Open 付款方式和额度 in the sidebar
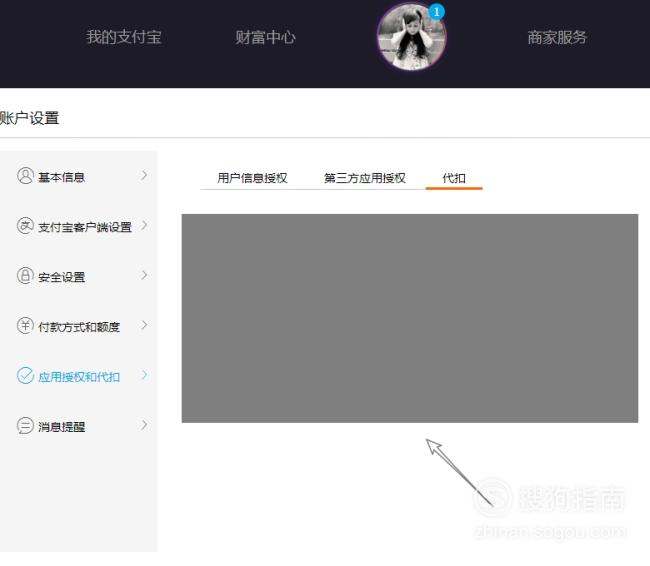 click(79, 327)
